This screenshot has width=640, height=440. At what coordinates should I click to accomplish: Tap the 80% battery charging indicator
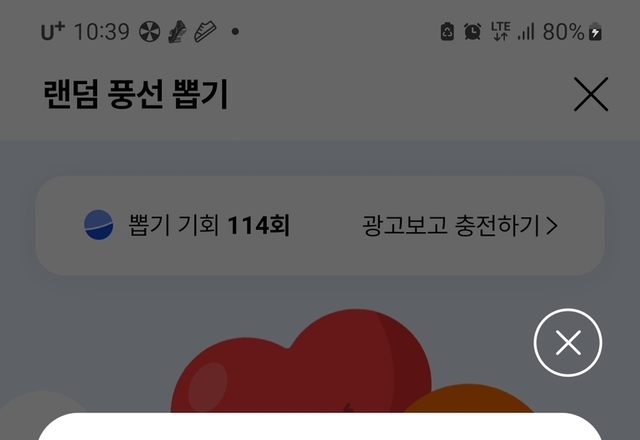tap(572, 31)
